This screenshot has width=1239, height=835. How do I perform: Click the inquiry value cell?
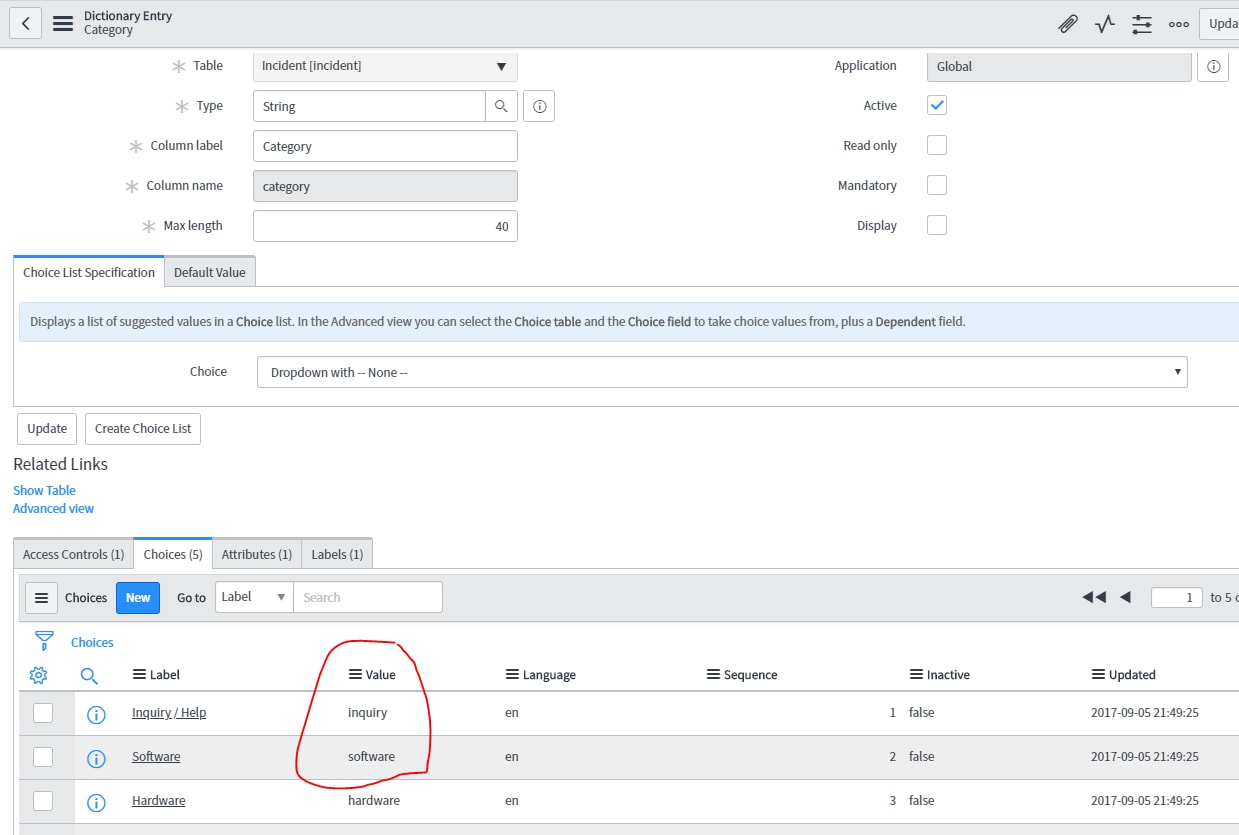[x=367, y=713]
